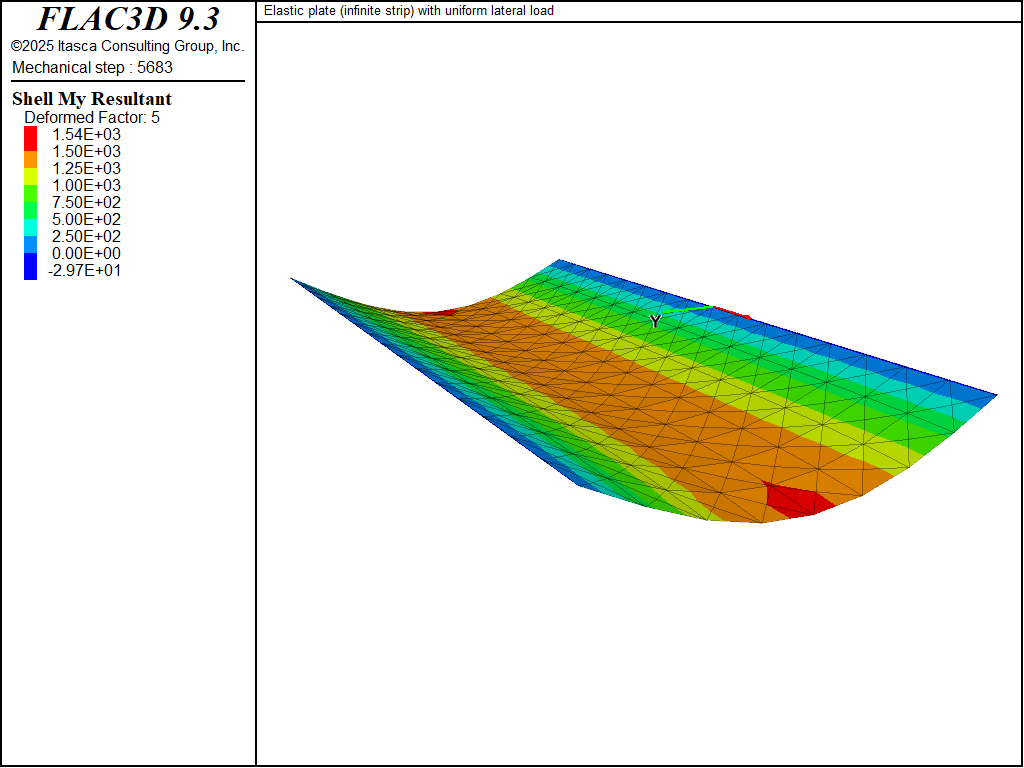Select the Shell My Resultant legend heading
1024x768 pixels.
click(x=92, y=99)
